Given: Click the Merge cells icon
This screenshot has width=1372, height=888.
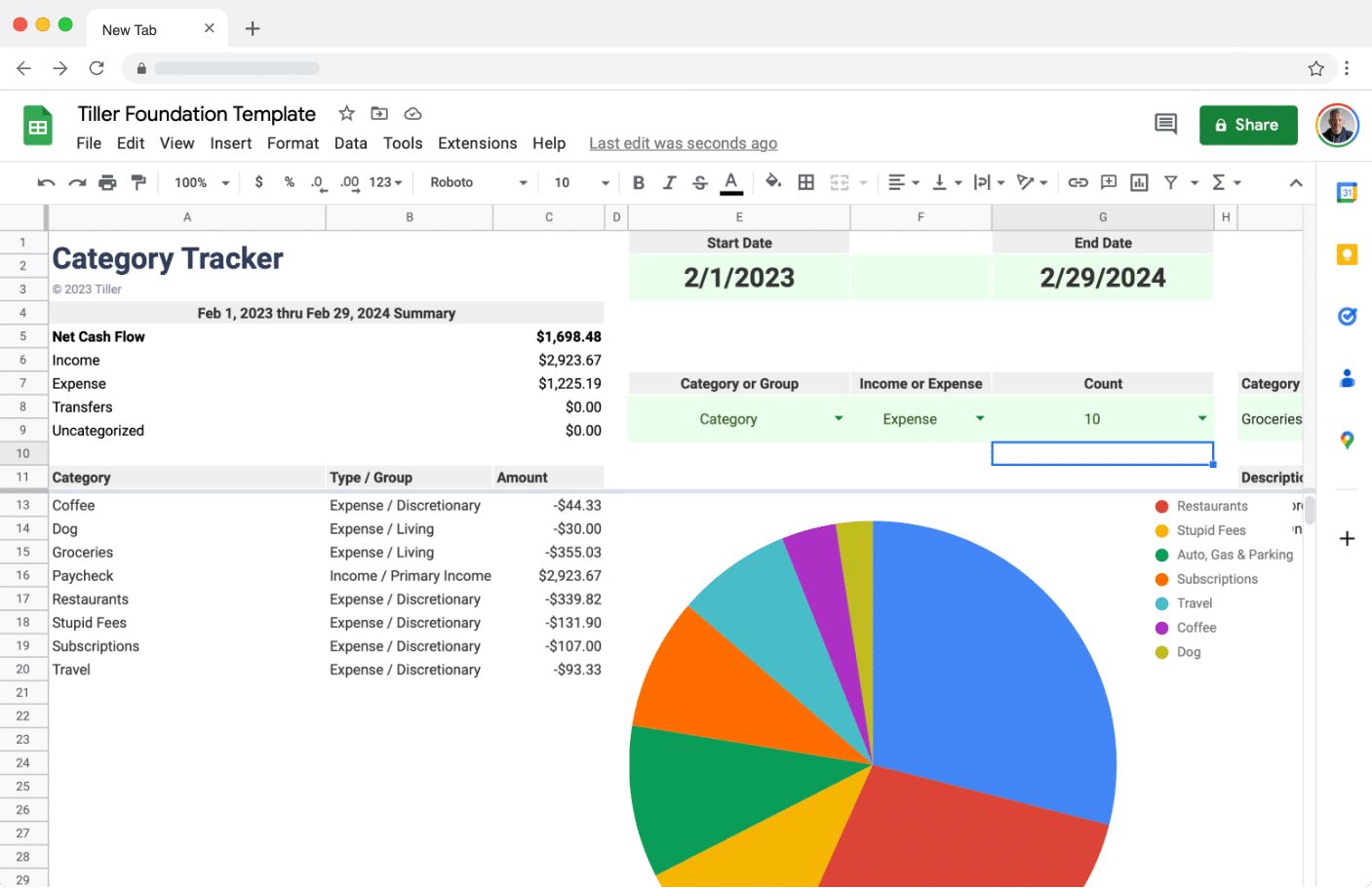Looking at the screenshot, I should [840, 182].
